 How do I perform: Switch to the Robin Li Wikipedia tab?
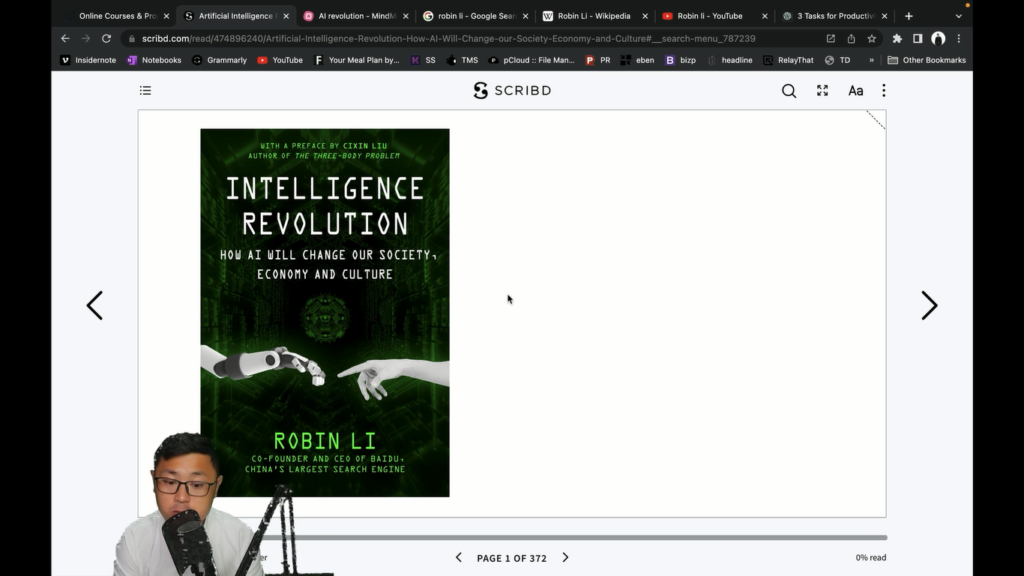pos(594,16)
